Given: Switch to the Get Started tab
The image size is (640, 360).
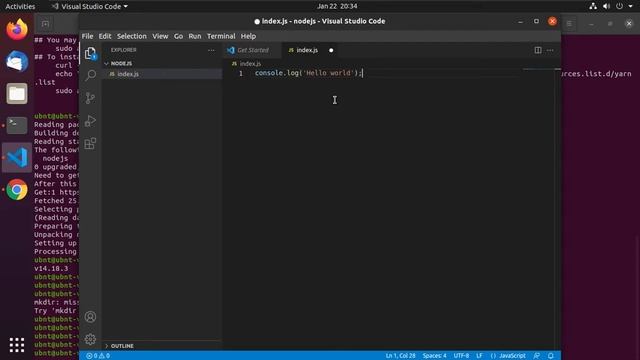Looking at the screenshot, I should pyautogui.click(x=252, y=50).
